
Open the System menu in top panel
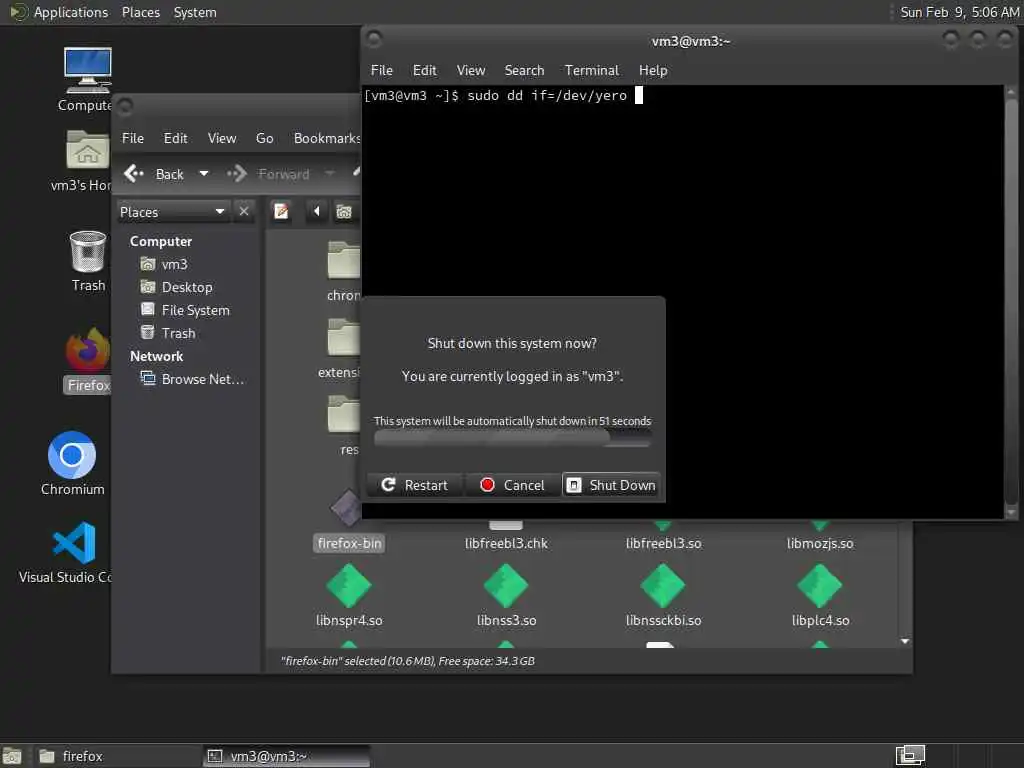tap(195, 12)
